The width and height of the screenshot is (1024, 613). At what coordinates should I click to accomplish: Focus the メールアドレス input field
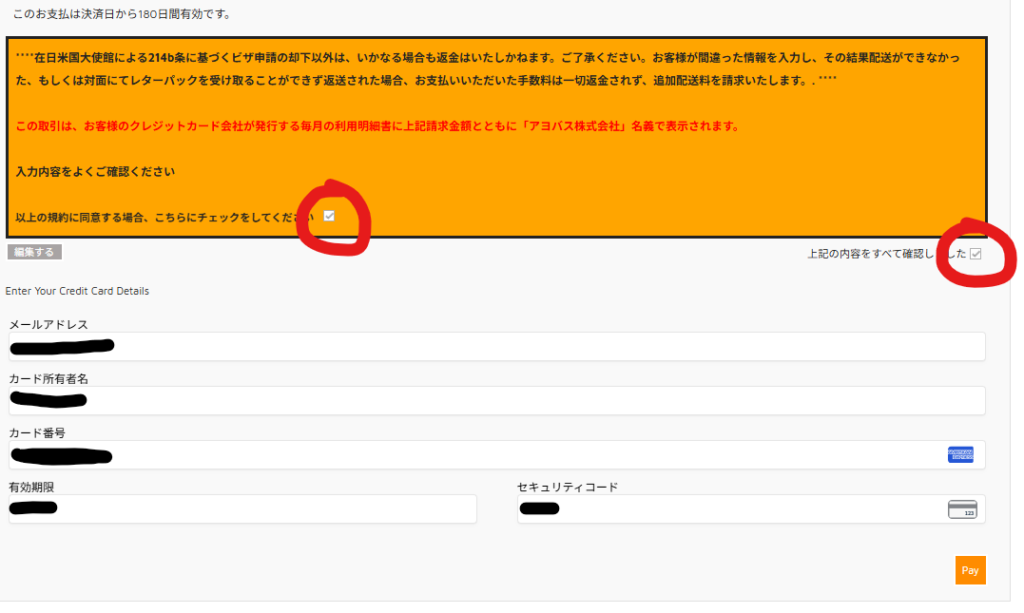pyautogui.click(x=540, y=347)
